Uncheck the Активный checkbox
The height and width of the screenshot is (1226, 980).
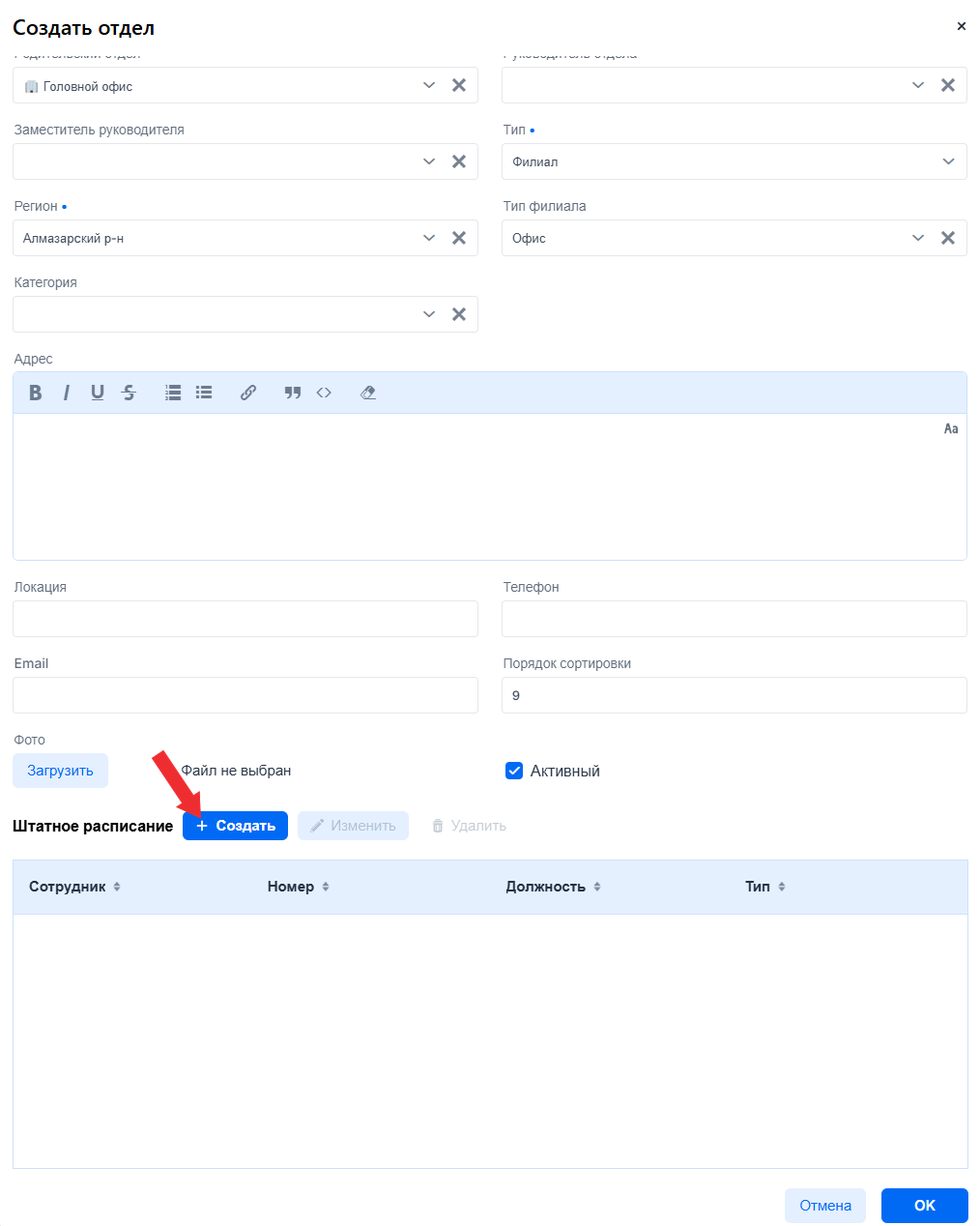pyautogui.click(x=514, y=771)
